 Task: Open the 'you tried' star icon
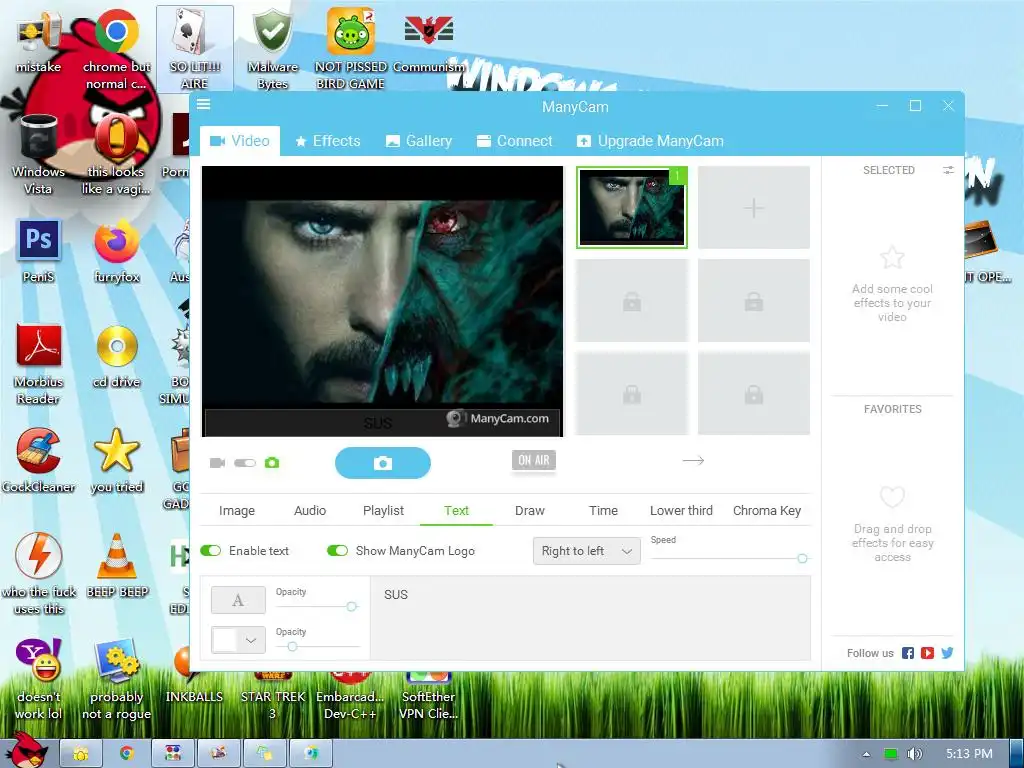tap(116, 461)
